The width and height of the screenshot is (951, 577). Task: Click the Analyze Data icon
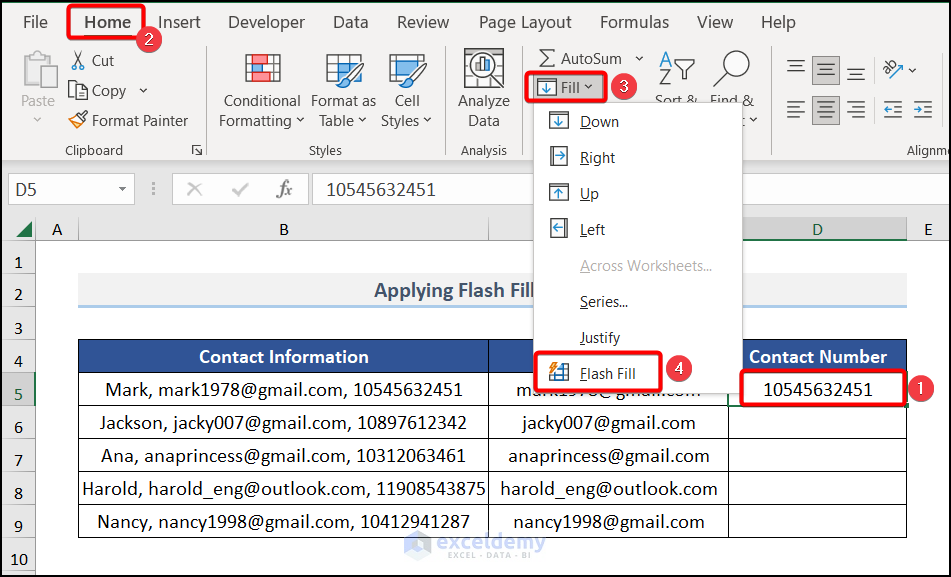point(483,68)
